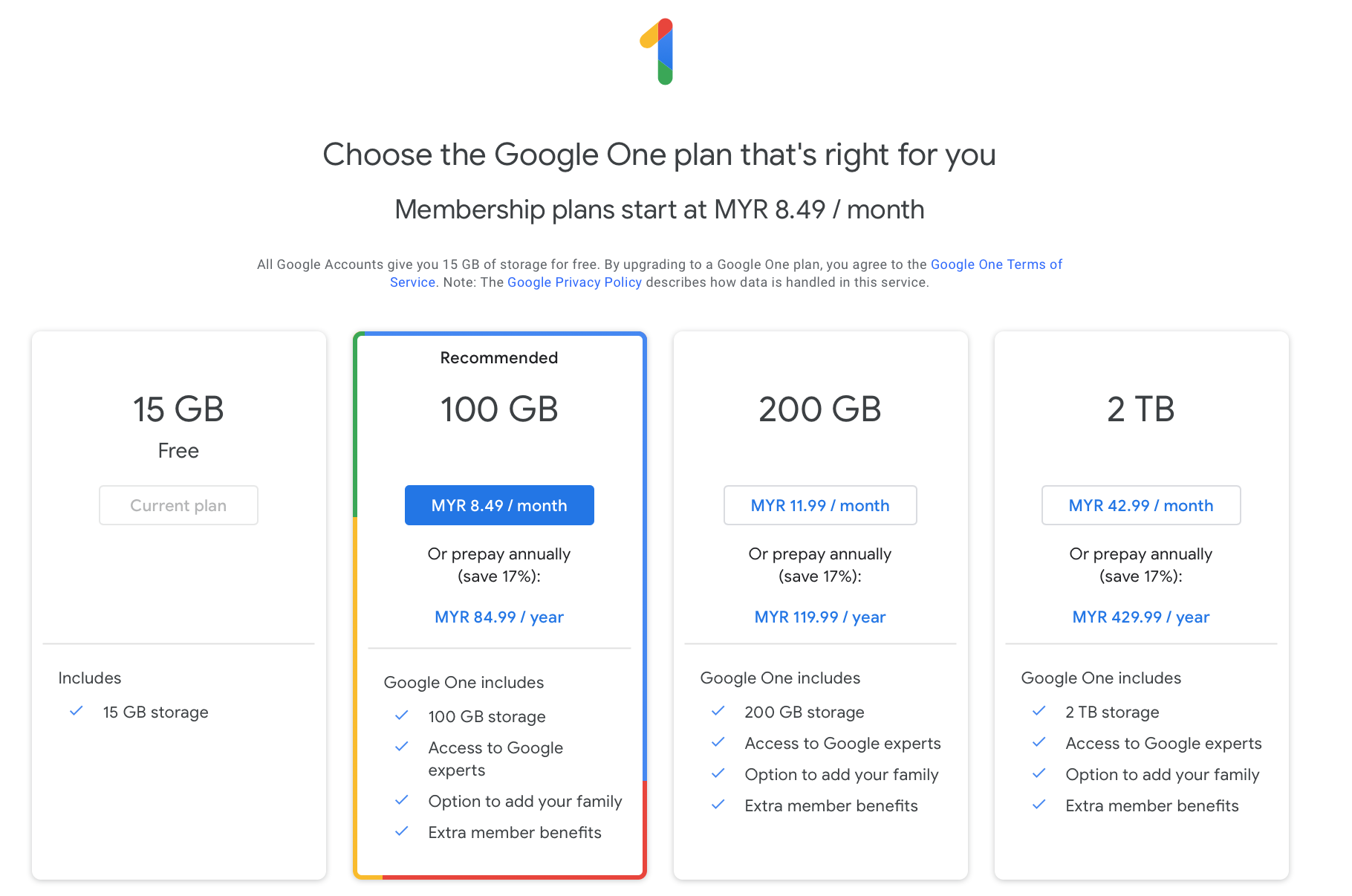This screenshot has width=1352, height=896.
Task: Open the MYR 429.99 / year annual option
Action: 1141,617
